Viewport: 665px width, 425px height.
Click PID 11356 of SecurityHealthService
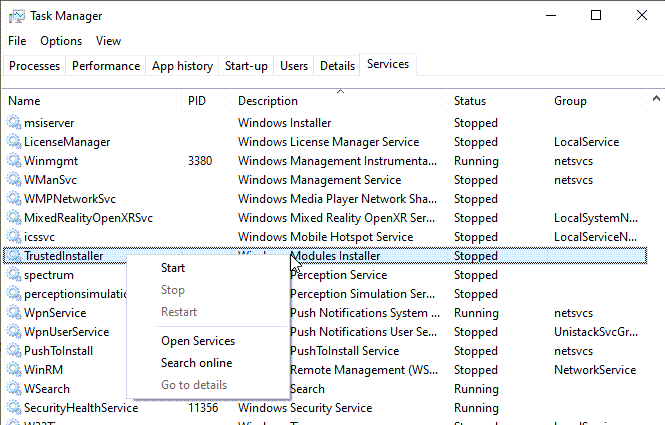click(x=203, y=408)
